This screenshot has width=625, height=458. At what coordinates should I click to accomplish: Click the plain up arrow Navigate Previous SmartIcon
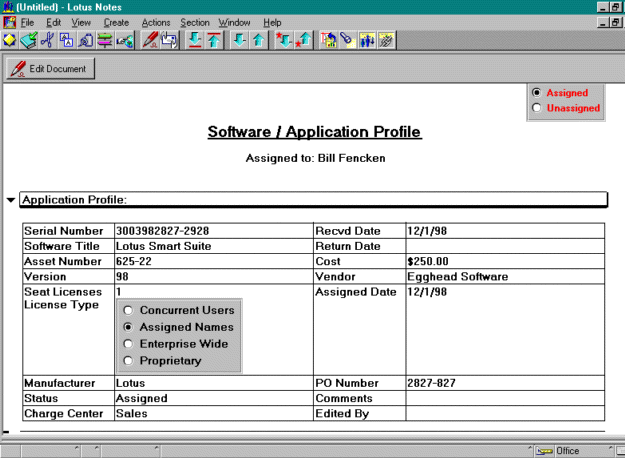tap(259, 40)
